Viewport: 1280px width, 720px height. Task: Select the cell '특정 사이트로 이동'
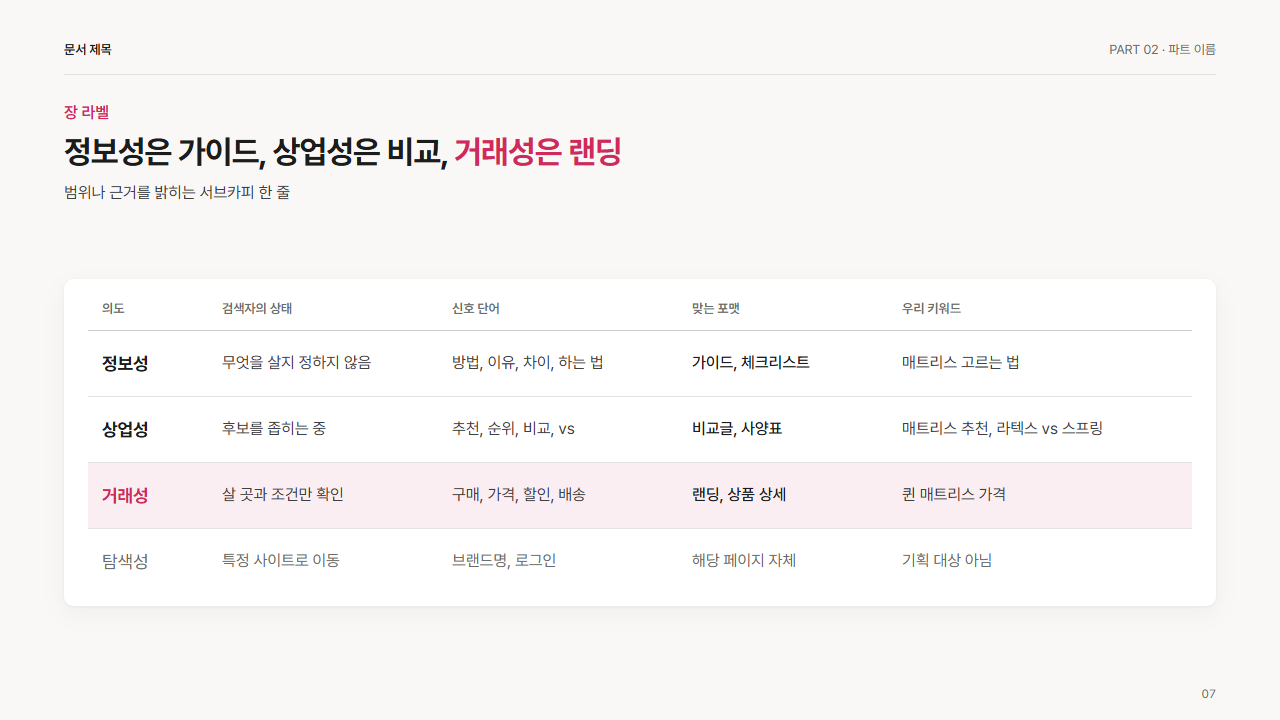coord(281,561)
